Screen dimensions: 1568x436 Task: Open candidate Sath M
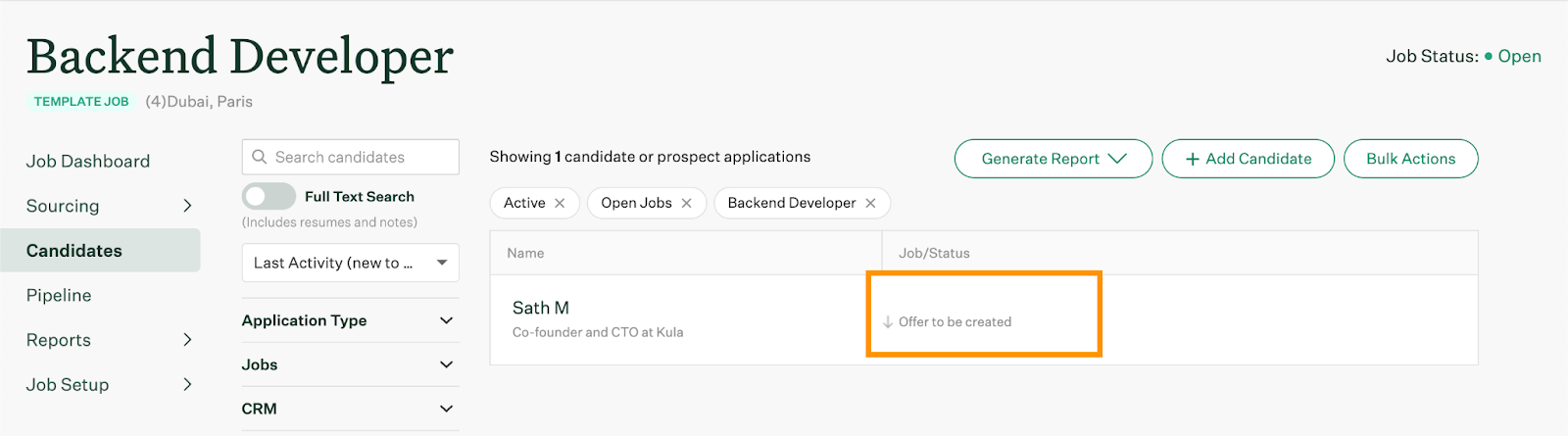(541, 308)
